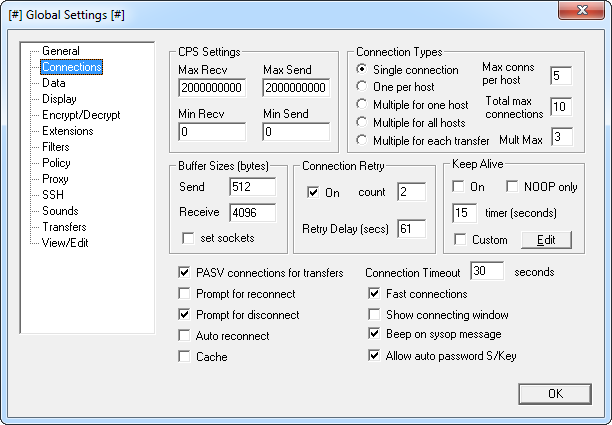Select Multiple for each transfer option
612x425 pixels.
point(362,140)
